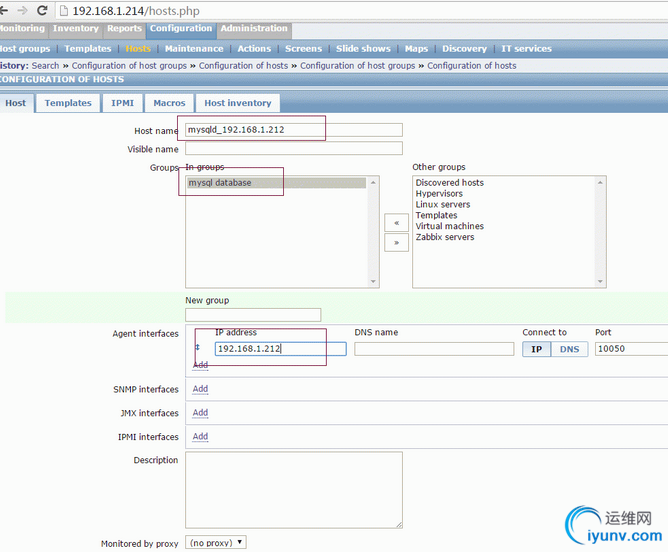This screenshot has width=668, height=552.
Task: Focus the Host name field
Action: click(x=294, y=130)
